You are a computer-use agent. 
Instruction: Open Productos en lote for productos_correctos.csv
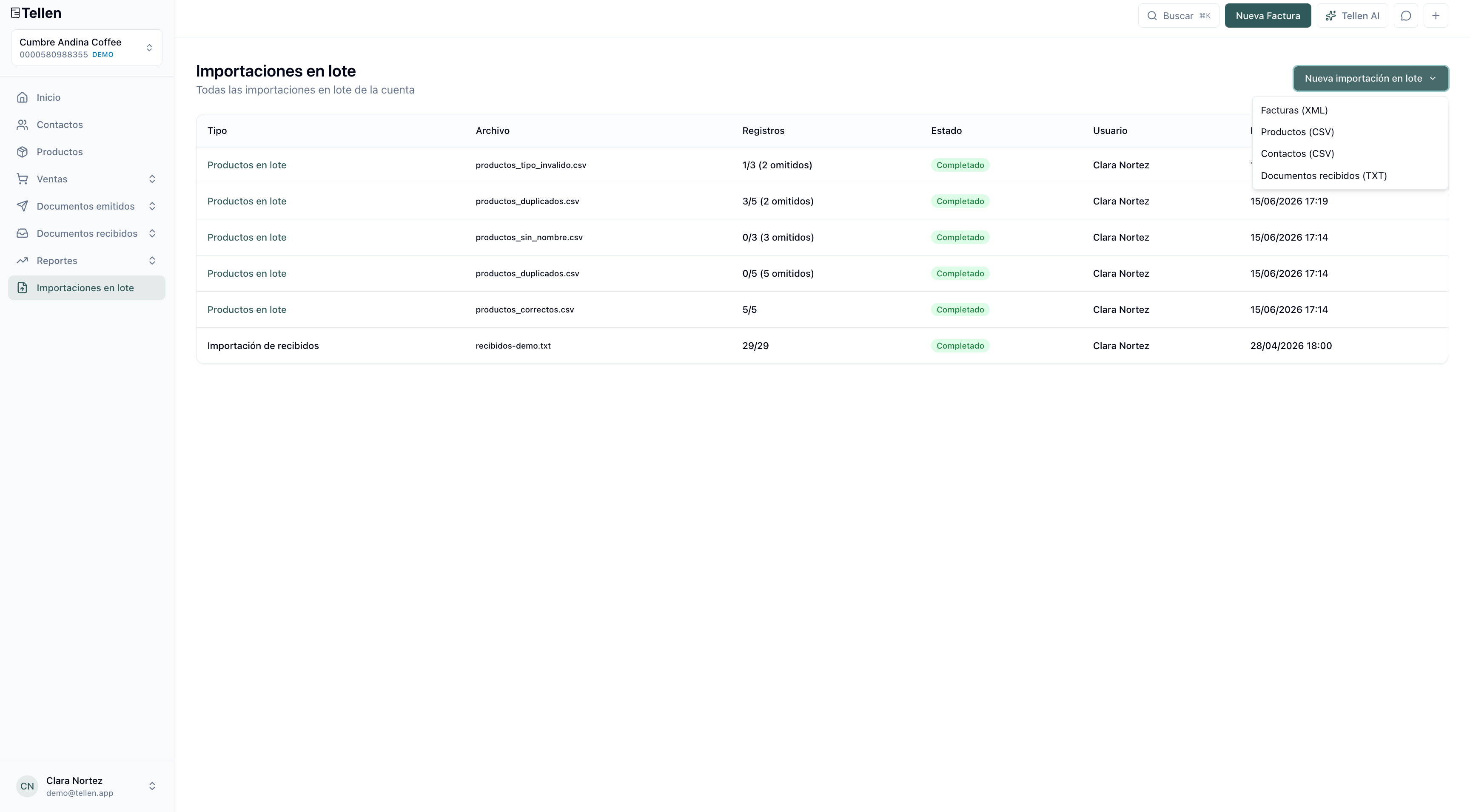coord(247,309)
